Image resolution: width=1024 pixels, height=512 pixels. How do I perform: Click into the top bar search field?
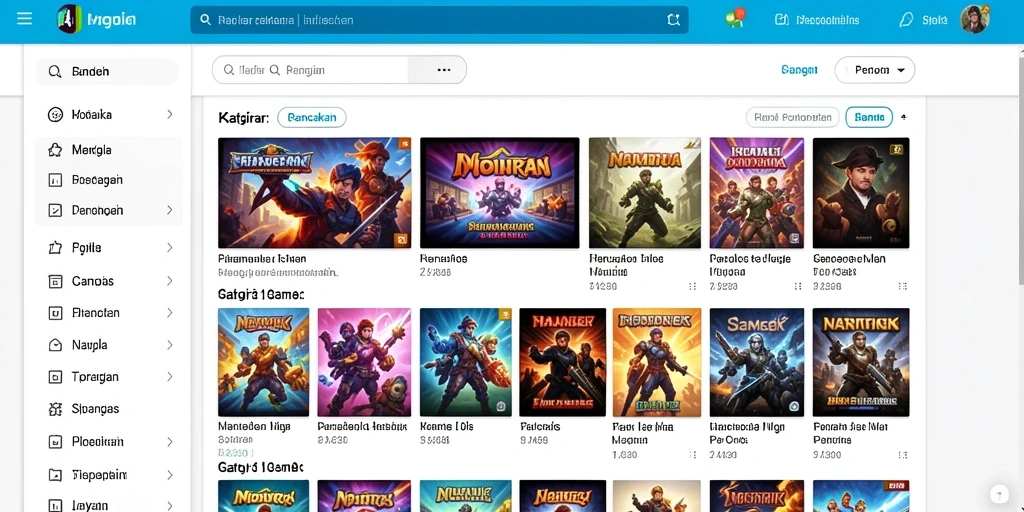pyautogui.click(x=439, y=20)
